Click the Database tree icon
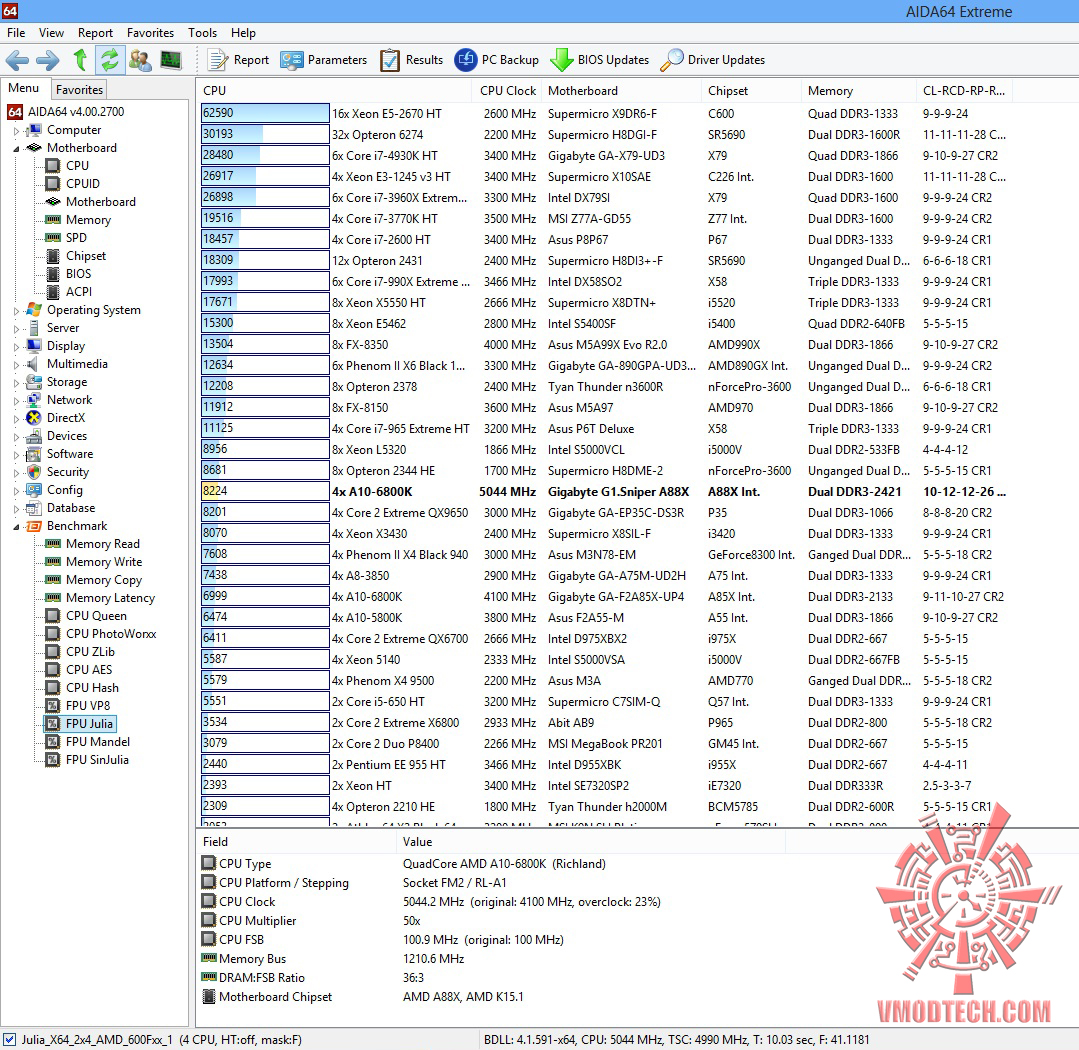Viewport: 1079px width, 1050px height. (34, 508)
